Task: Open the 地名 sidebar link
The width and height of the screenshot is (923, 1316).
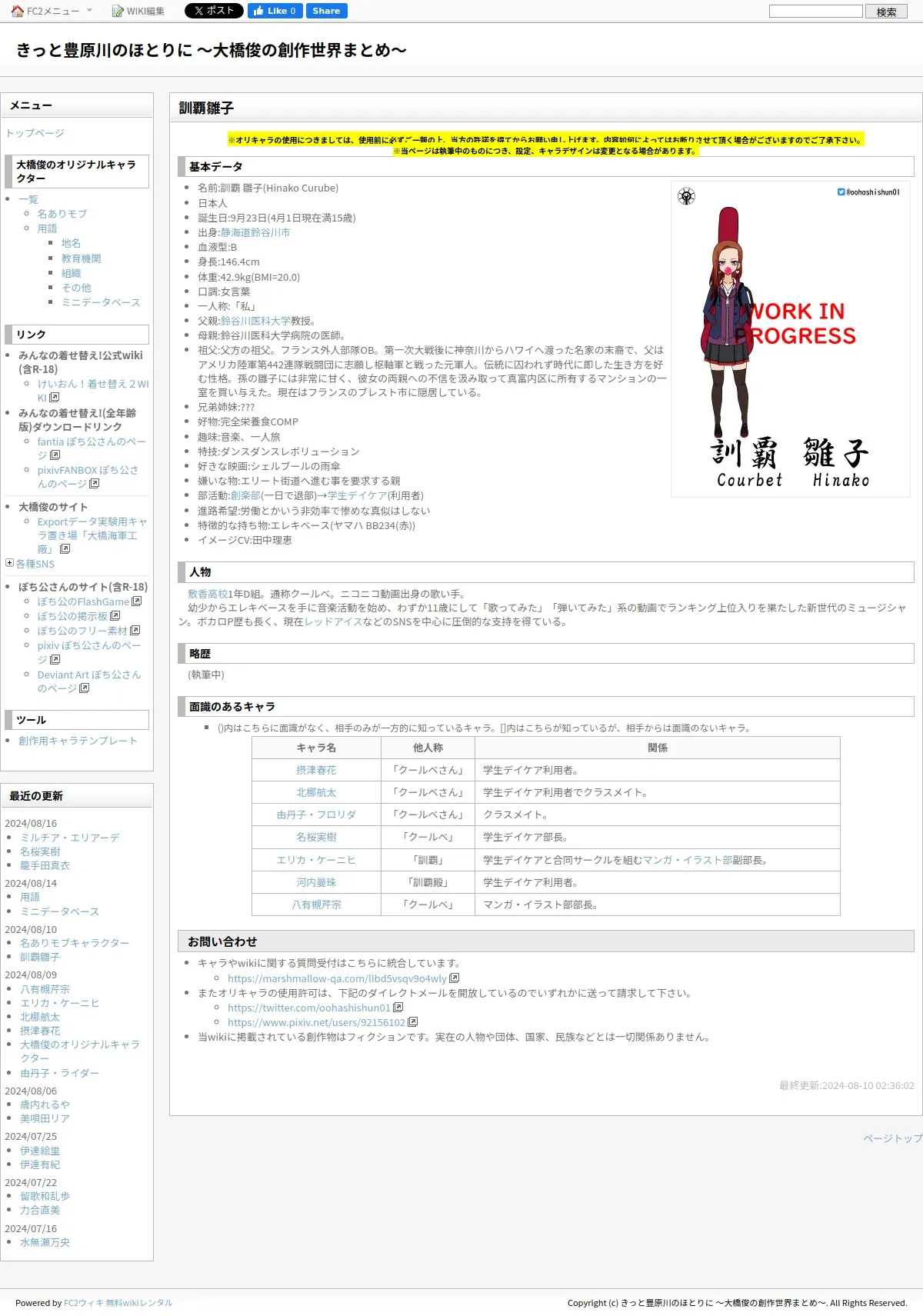Action: click(x=71, y=243)
